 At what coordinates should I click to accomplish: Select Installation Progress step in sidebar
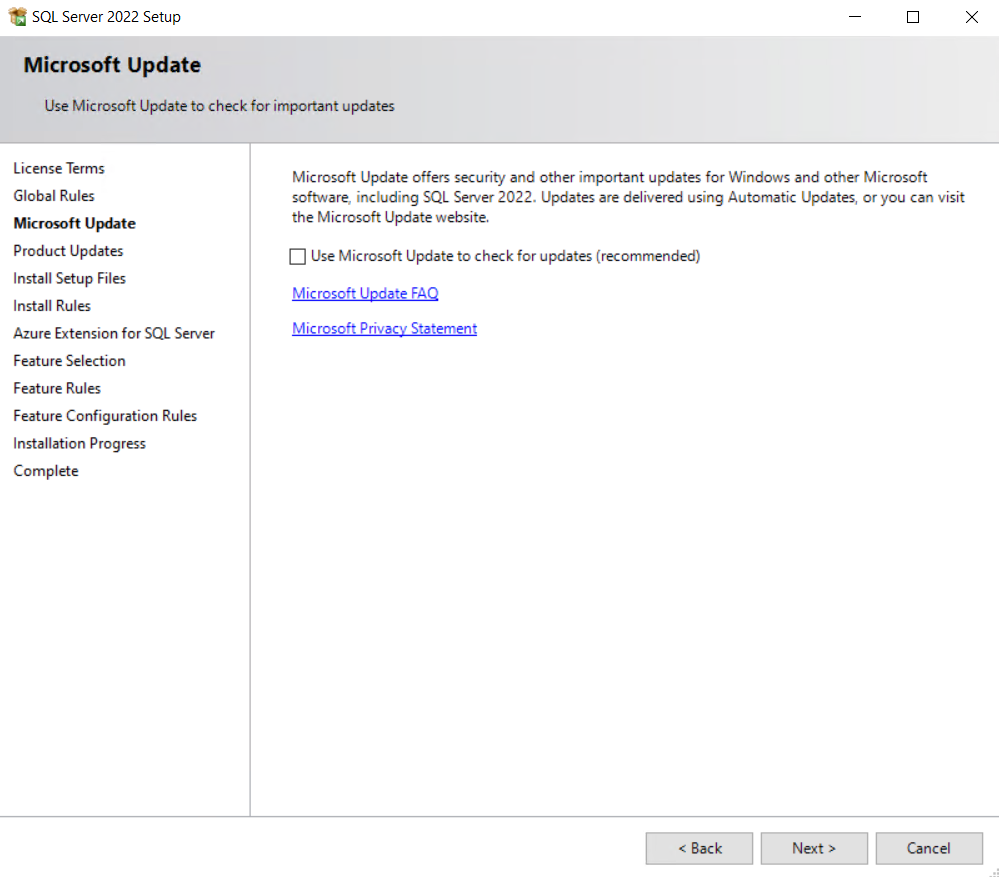pos(80,443)
